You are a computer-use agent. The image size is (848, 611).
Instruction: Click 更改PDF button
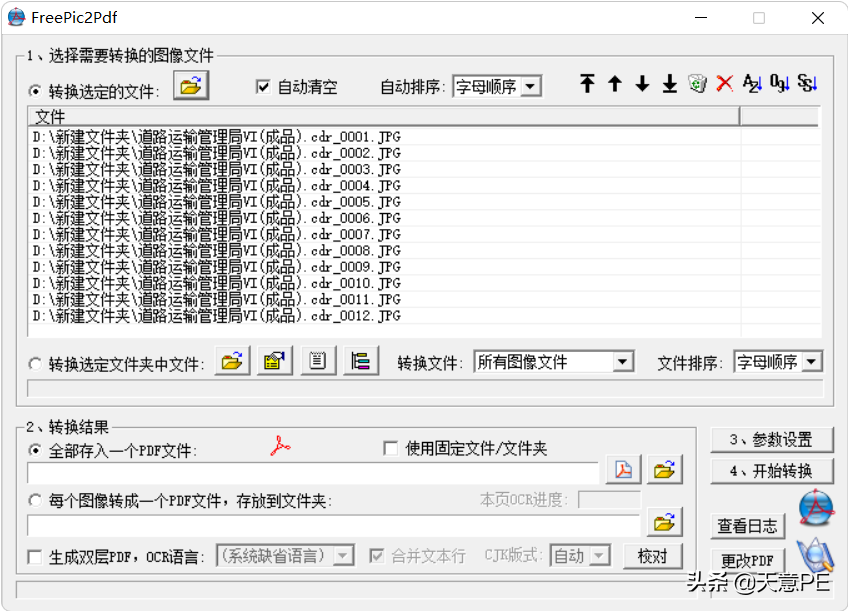(747, 560)
